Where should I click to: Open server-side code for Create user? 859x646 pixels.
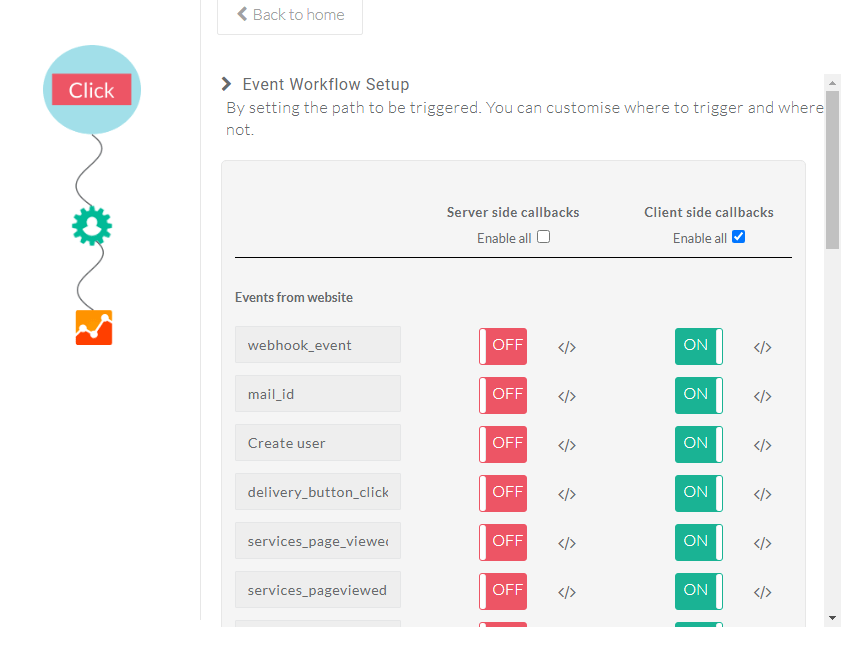tap(567, 445)
